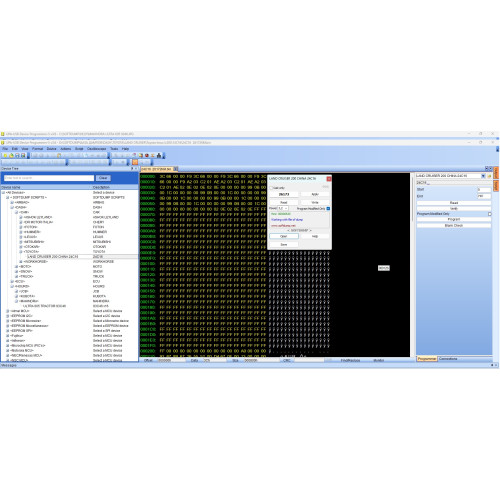Toggle Program Modified Only checkbox in dialog
Viewport: 500px width, 500px height.
point(328,208)
